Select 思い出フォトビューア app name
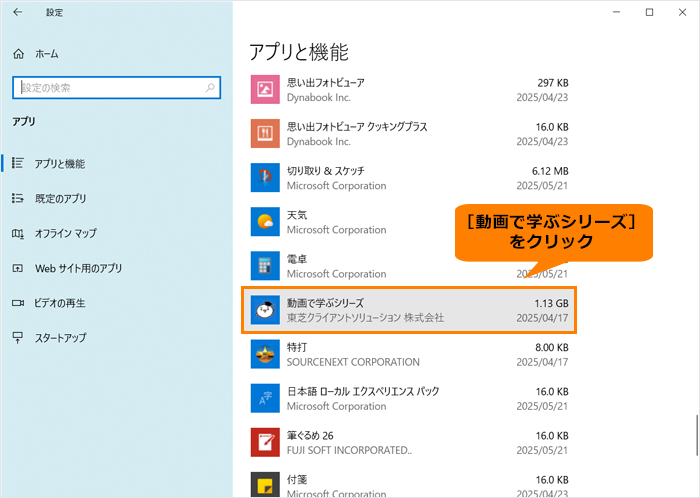 [325, 83]
